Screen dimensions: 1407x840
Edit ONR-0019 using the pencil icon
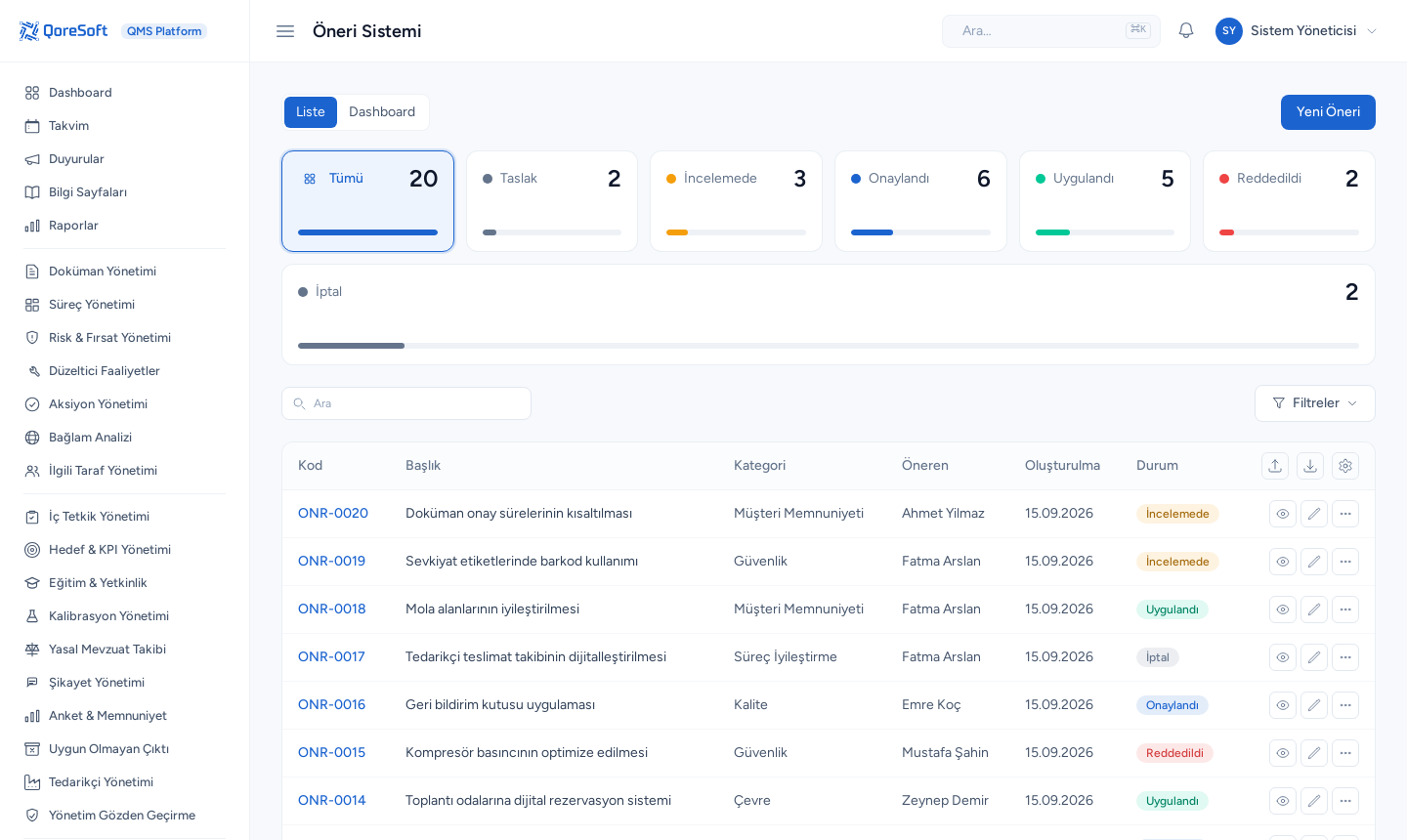click(x=1314, y=562)
